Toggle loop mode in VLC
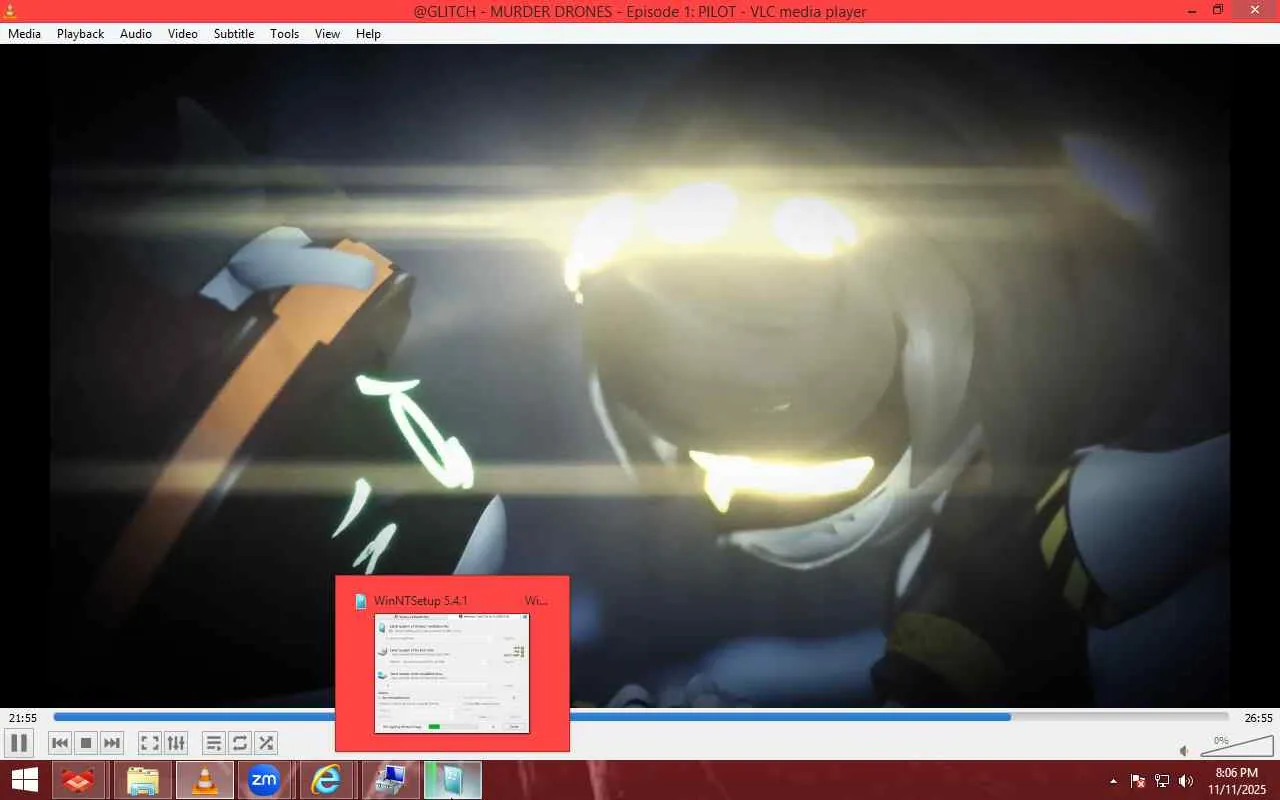 pyautogui.click(x=240, y=743)
